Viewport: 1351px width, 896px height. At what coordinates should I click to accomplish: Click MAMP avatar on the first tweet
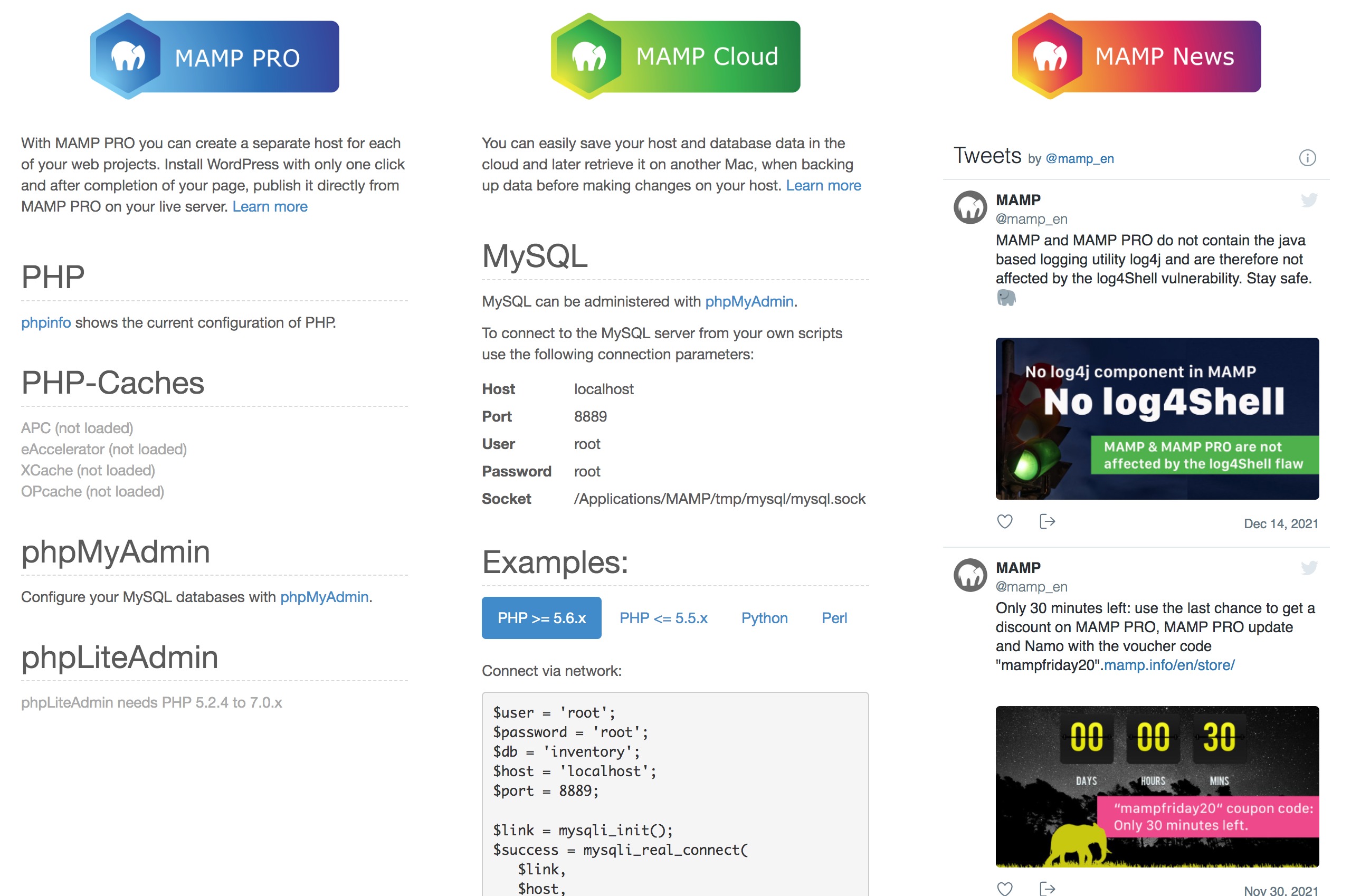tap(970, 207)
